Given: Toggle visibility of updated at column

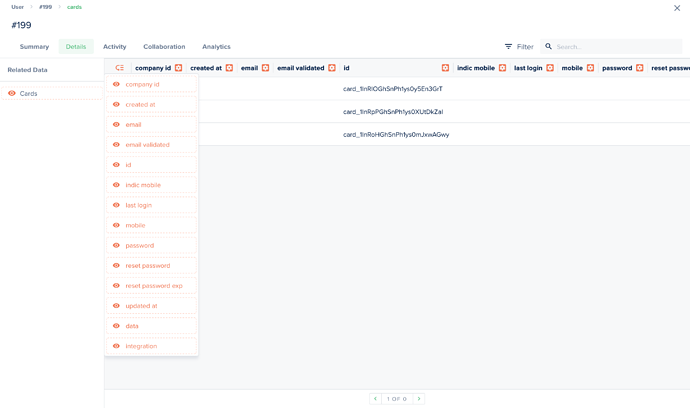Looking at the screenshot, I should pyautogui.click(x=116, y=306).
